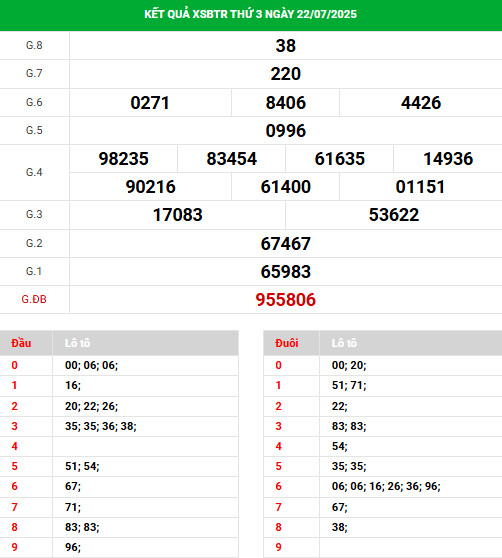
Task: Click Lô tô header in Đầu table
Action: point(78,343)
